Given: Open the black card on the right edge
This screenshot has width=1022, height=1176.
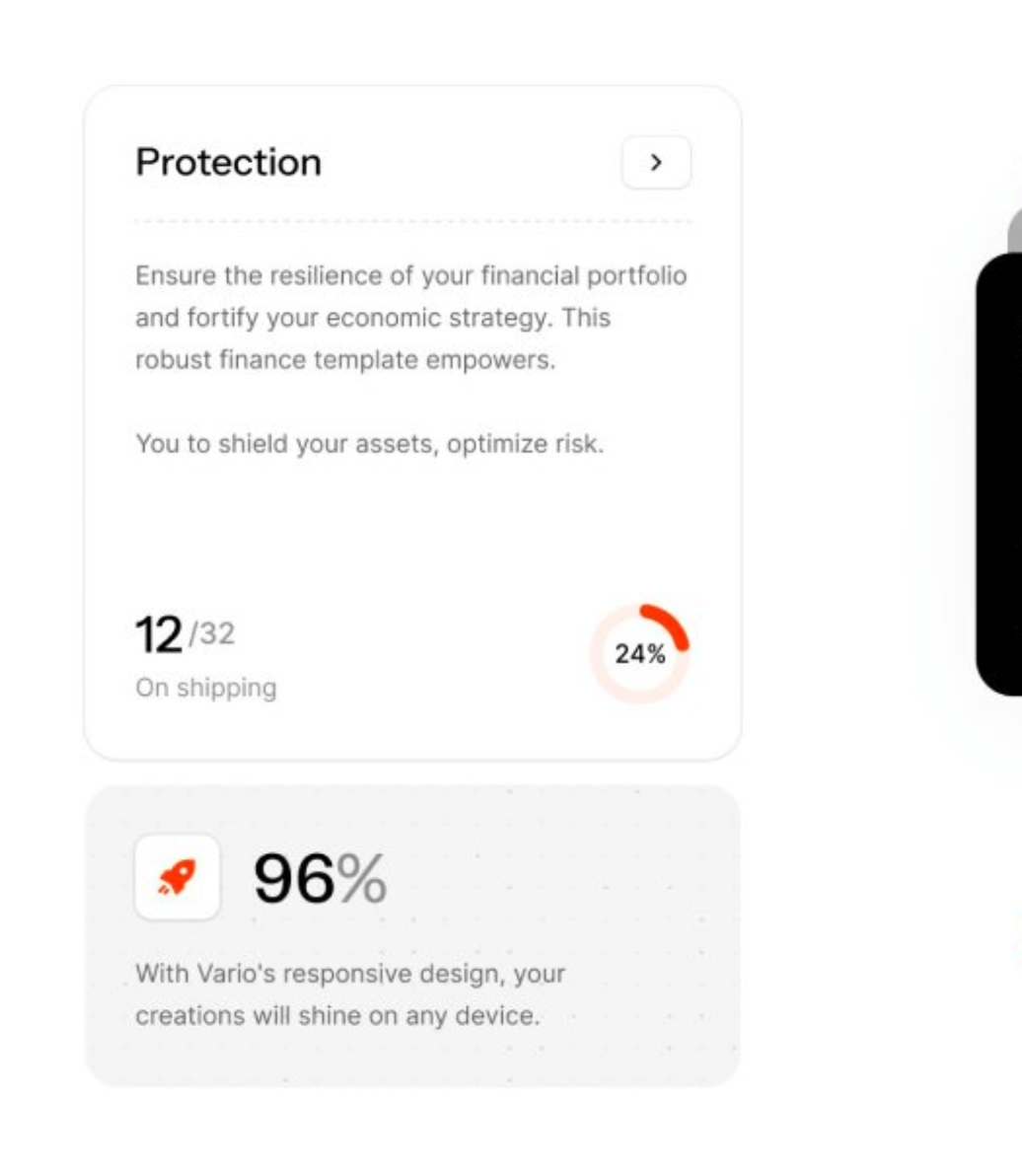Looking at the screenshot, I should (x=998, y=474).
